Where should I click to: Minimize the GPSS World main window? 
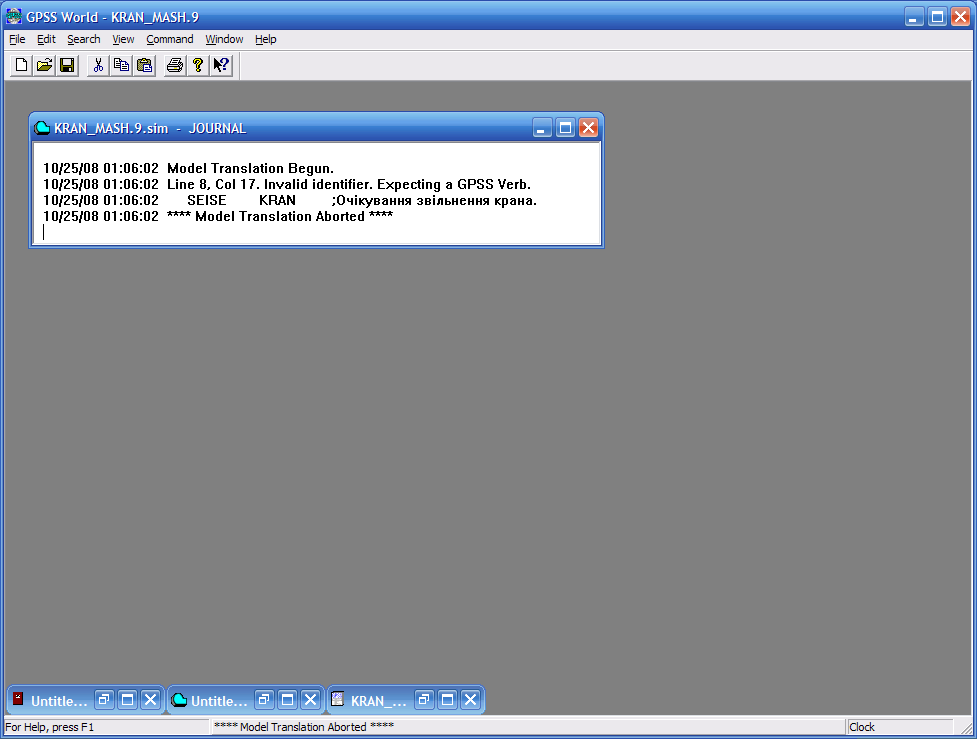(913, 17)
